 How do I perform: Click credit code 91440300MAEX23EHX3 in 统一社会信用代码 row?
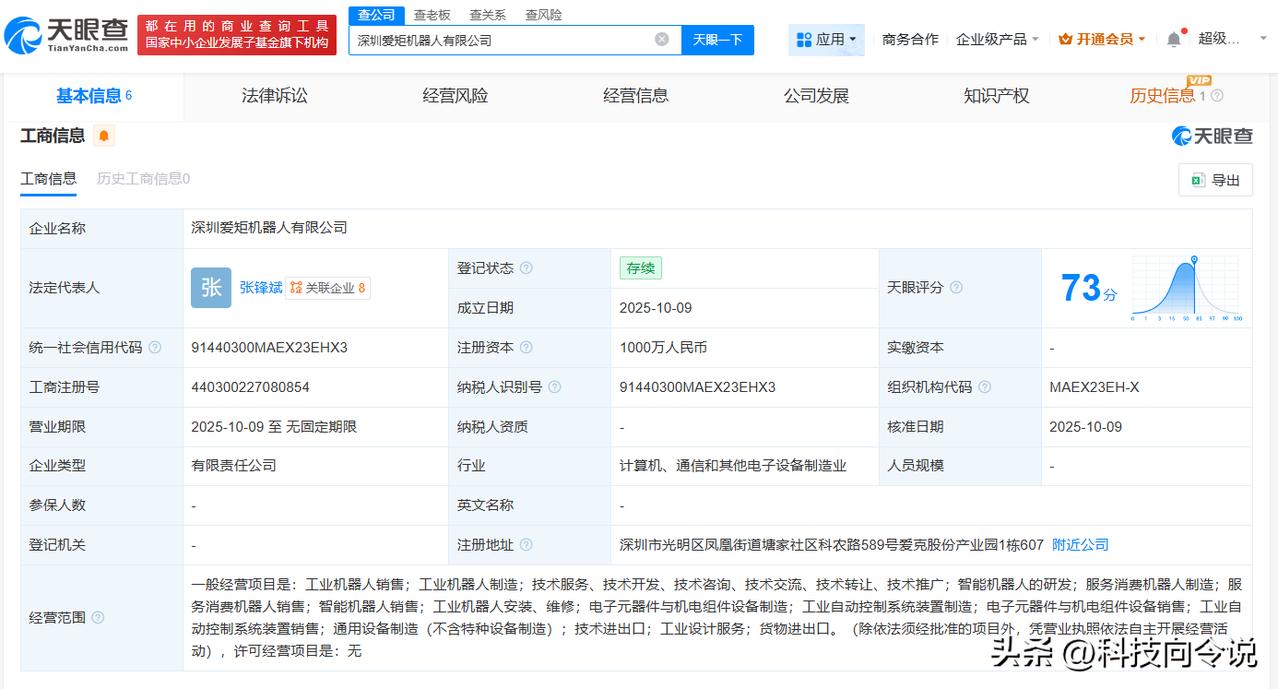[x=269, y=347]
